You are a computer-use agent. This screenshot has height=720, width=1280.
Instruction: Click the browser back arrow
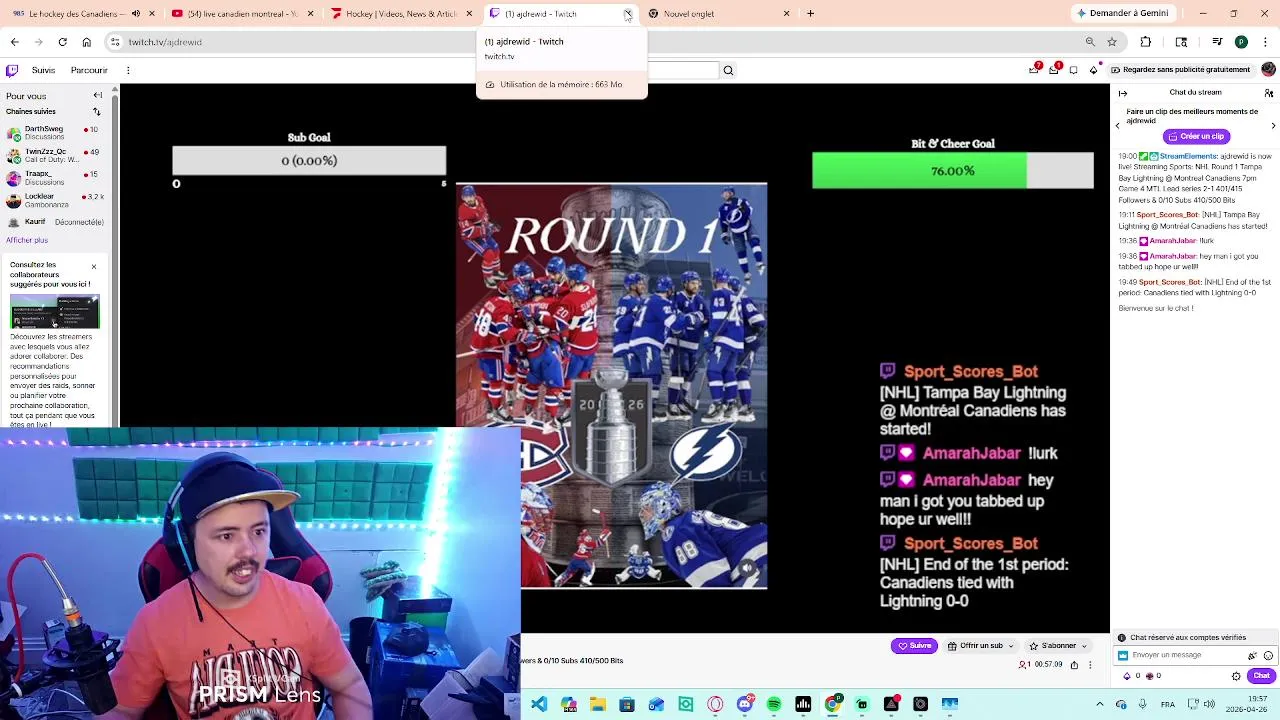[x=14, y=42]
